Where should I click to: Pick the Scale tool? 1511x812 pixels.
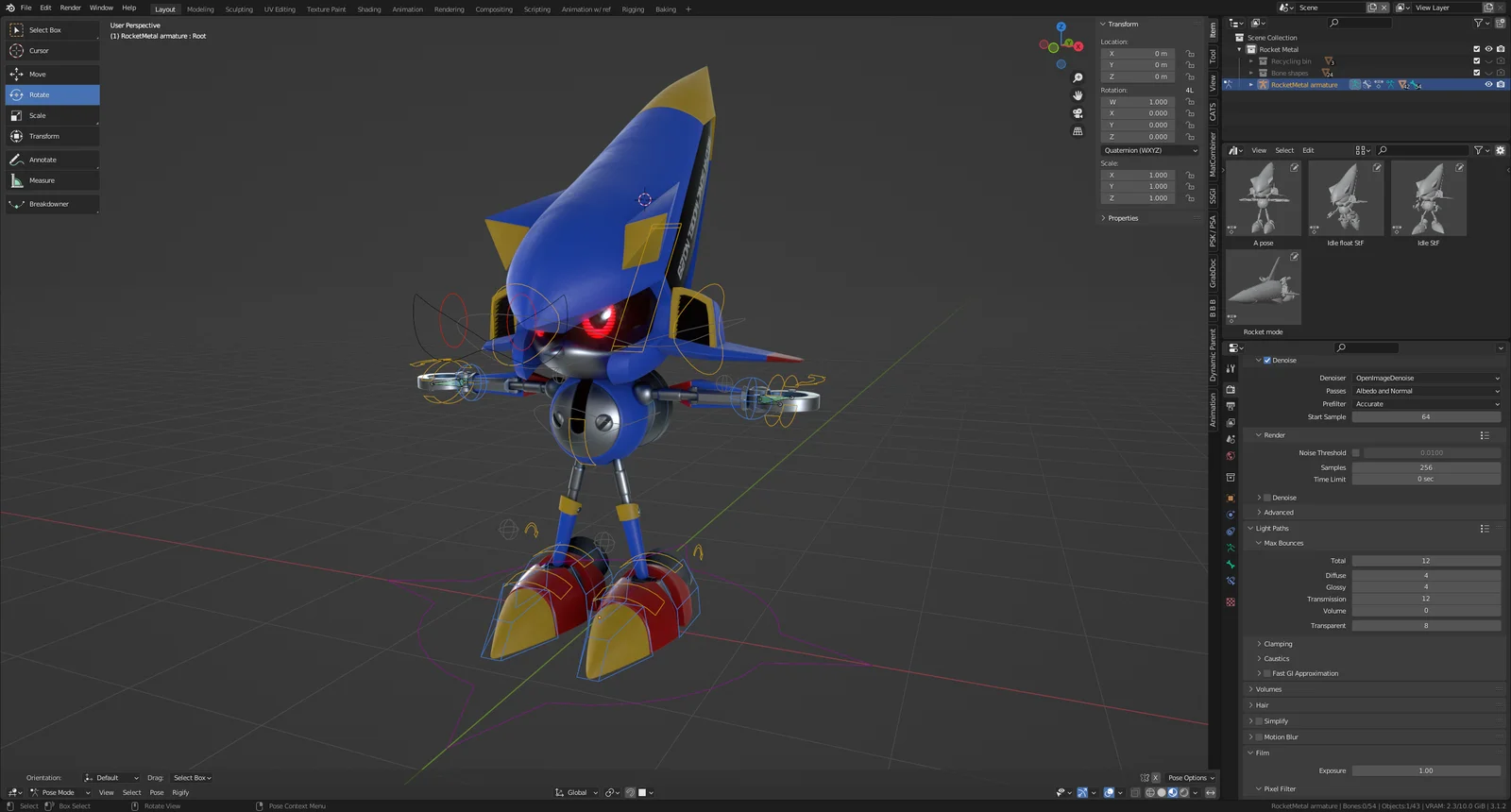[x=52, y=115]
